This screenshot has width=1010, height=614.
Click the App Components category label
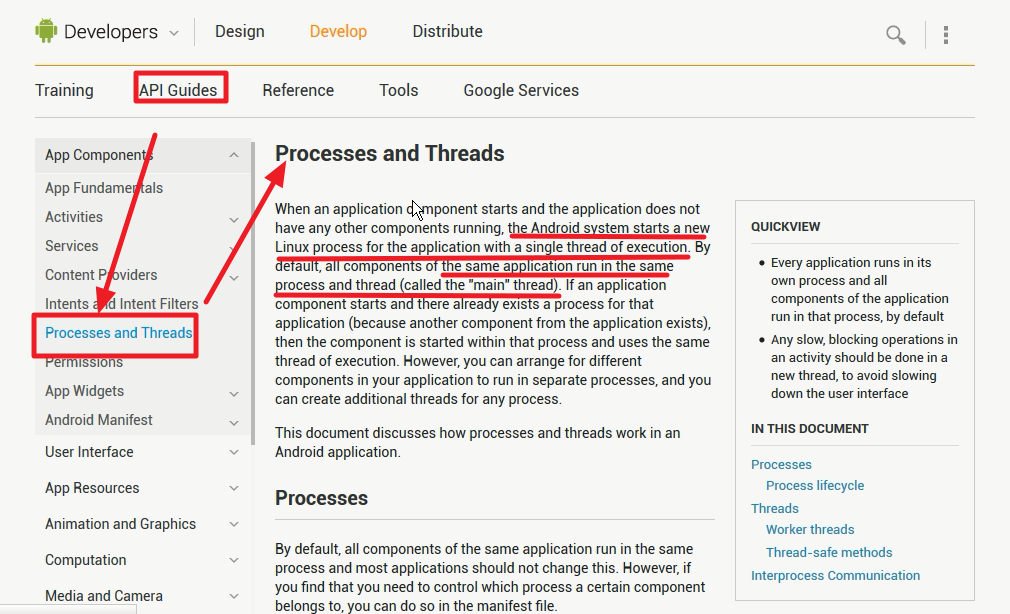(99, 155)
